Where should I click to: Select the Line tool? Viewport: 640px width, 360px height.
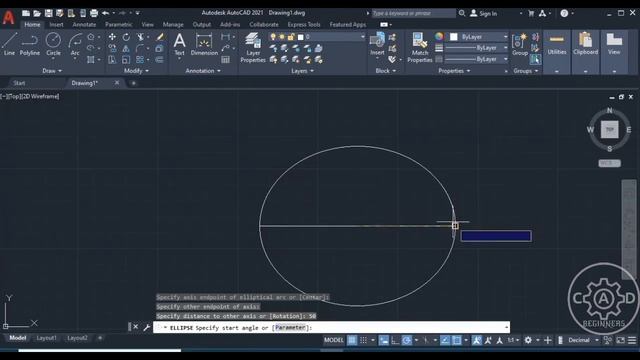point(9,44)
